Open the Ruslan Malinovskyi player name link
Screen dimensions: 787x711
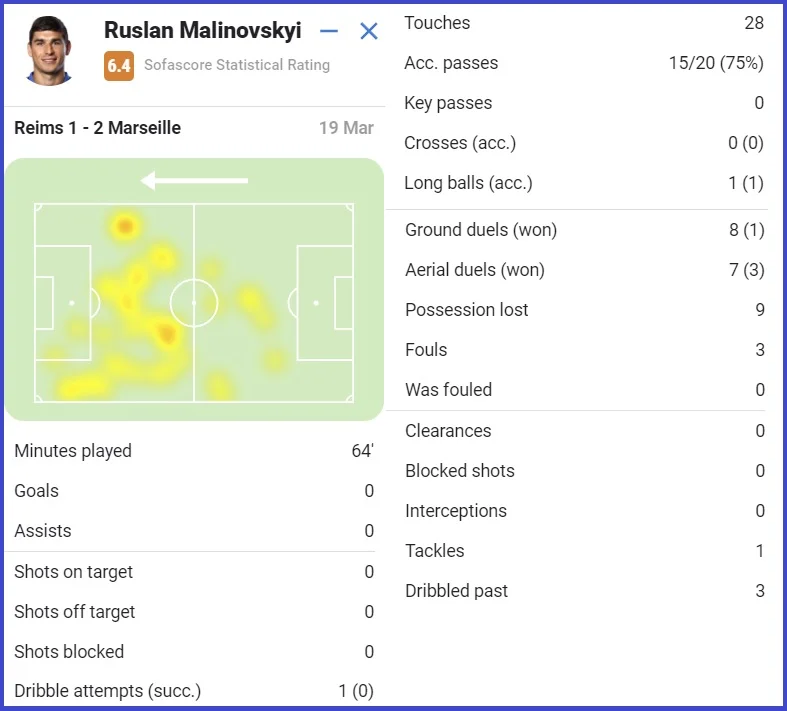[x=202, y=31]
